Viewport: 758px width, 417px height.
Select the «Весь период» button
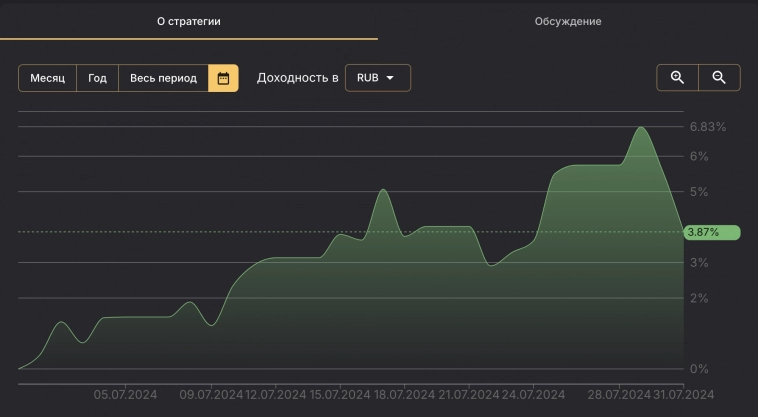(163, 78)
